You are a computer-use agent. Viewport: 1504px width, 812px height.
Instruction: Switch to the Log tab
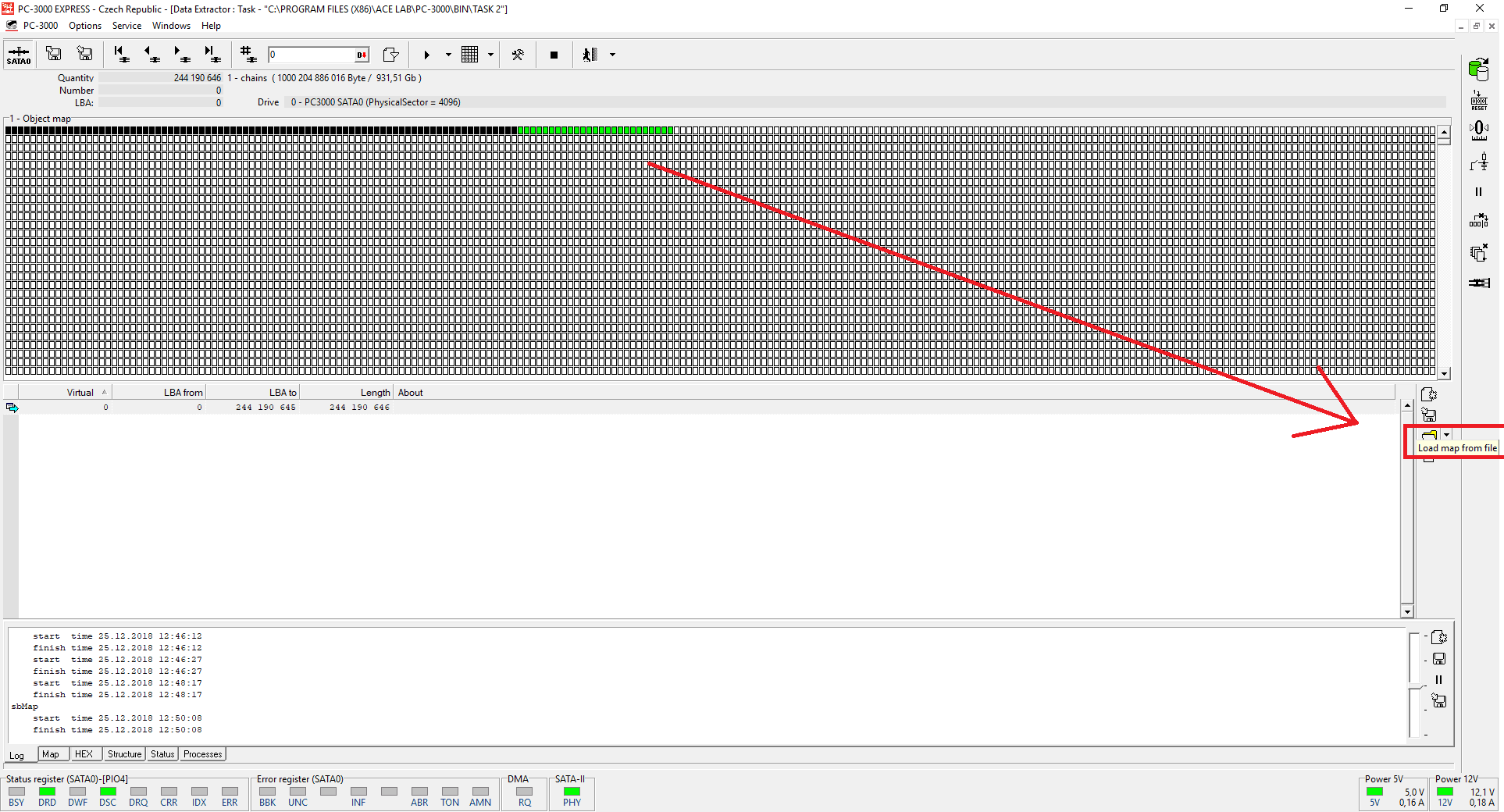point(16,756)
